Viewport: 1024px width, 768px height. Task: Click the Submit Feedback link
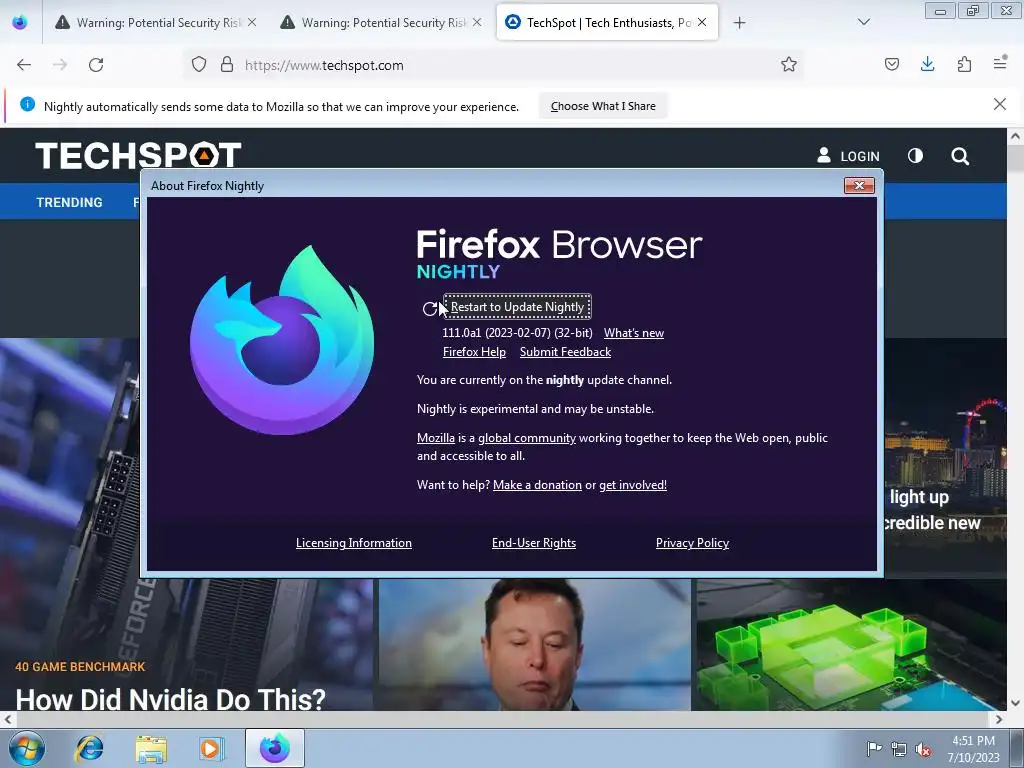[x=566, y=352]
